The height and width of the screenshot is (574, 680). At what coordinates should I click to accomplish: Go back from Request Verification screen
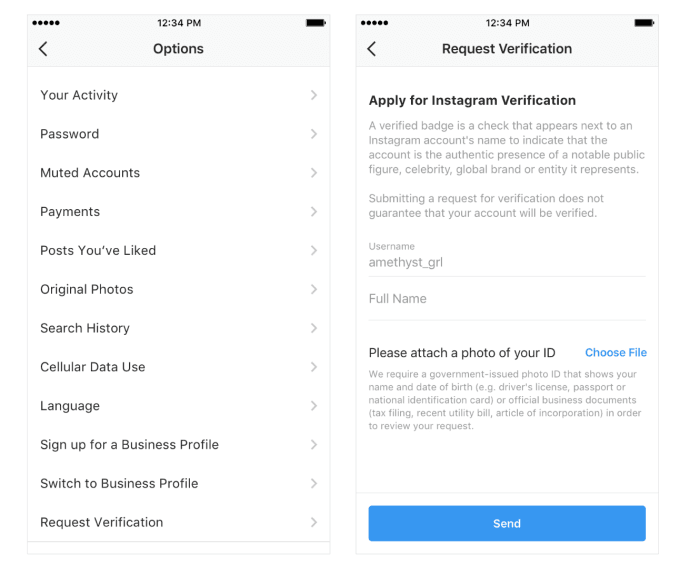pyautogui.click(x=372, y=49)
